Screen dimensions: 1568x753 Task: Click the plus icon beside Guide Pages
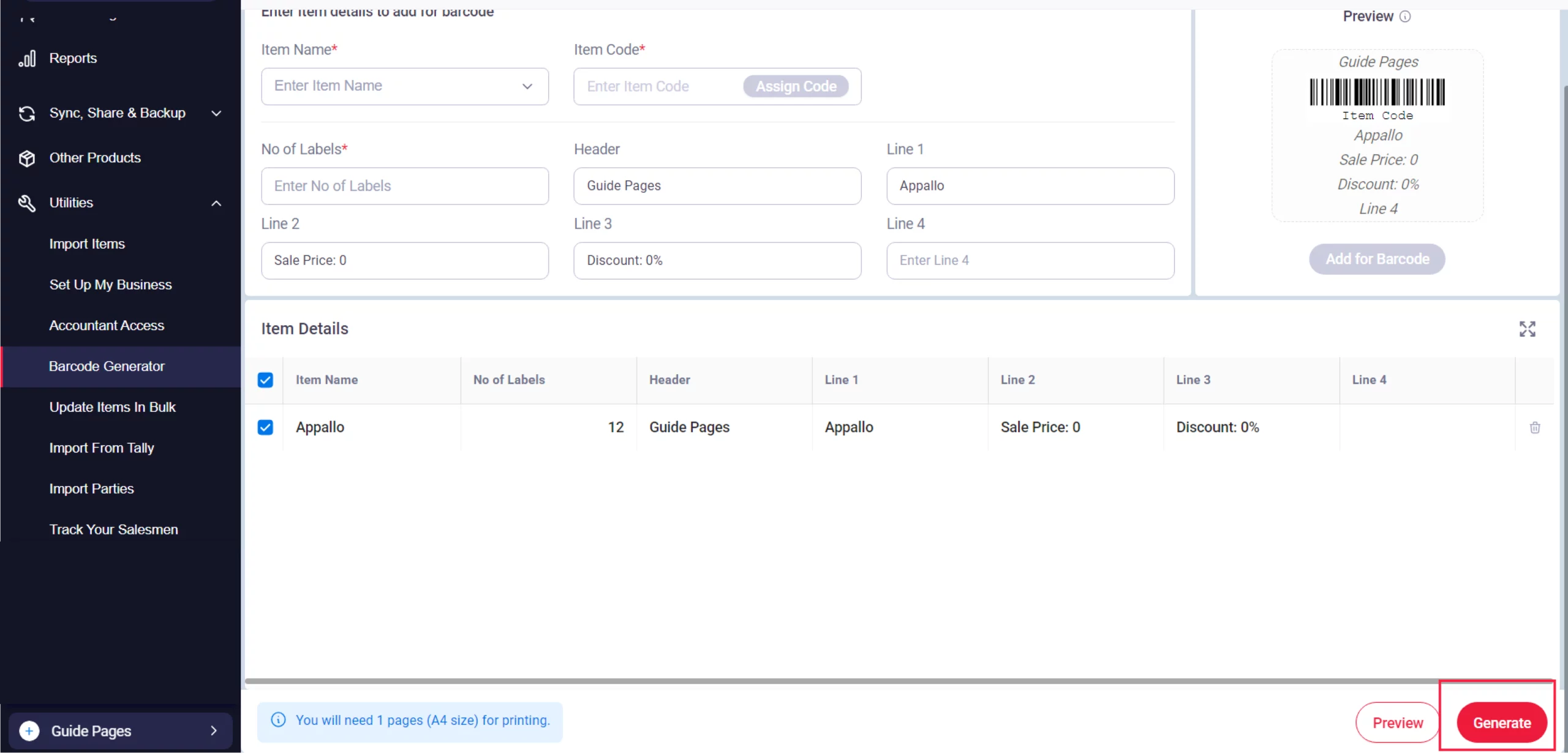pyautogui.click(x=29, y=730)
